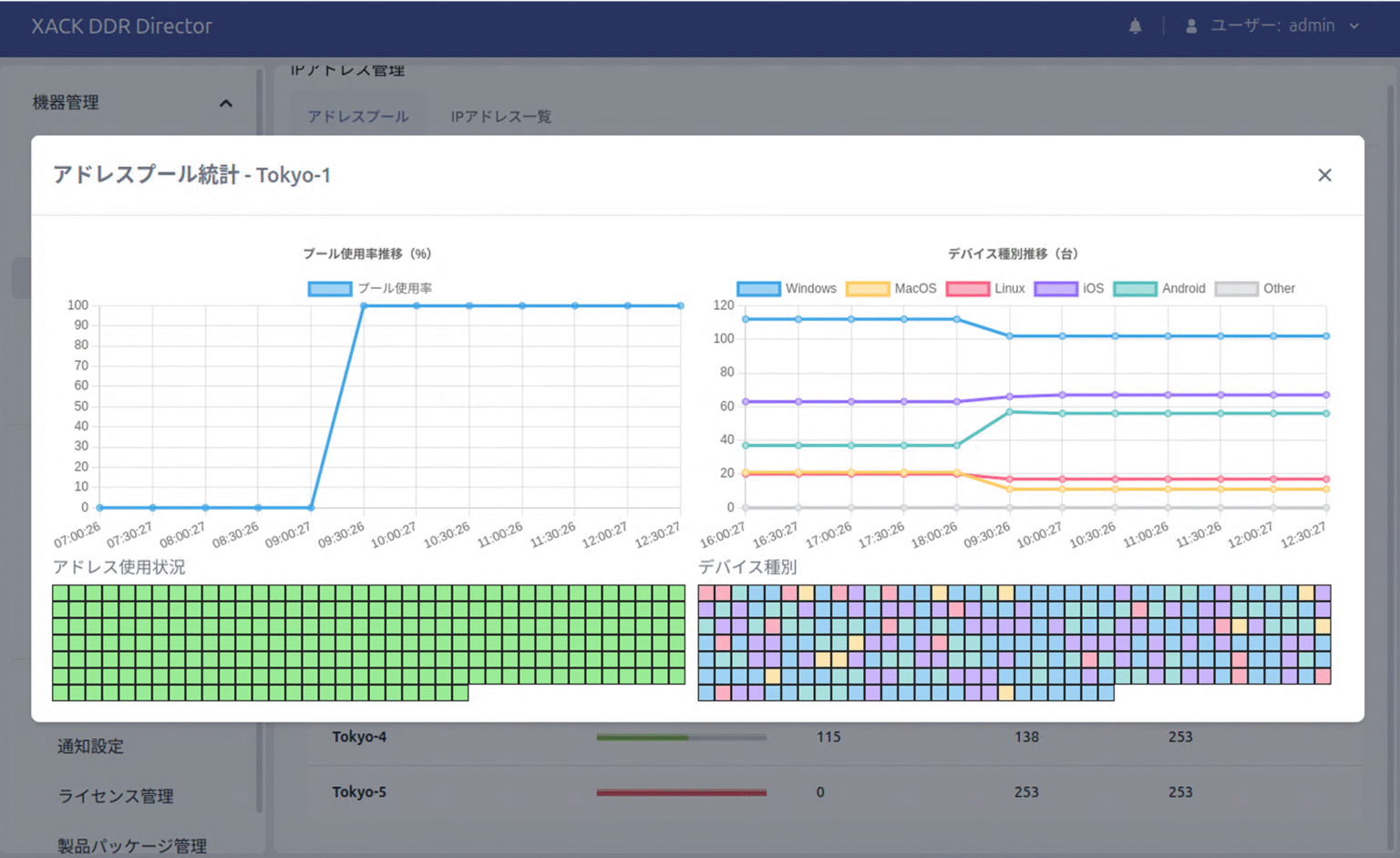Toggle the iOS legend entry
Image resolution: width=1400 pixels, height=858 pixels.
pos(1069,288)
